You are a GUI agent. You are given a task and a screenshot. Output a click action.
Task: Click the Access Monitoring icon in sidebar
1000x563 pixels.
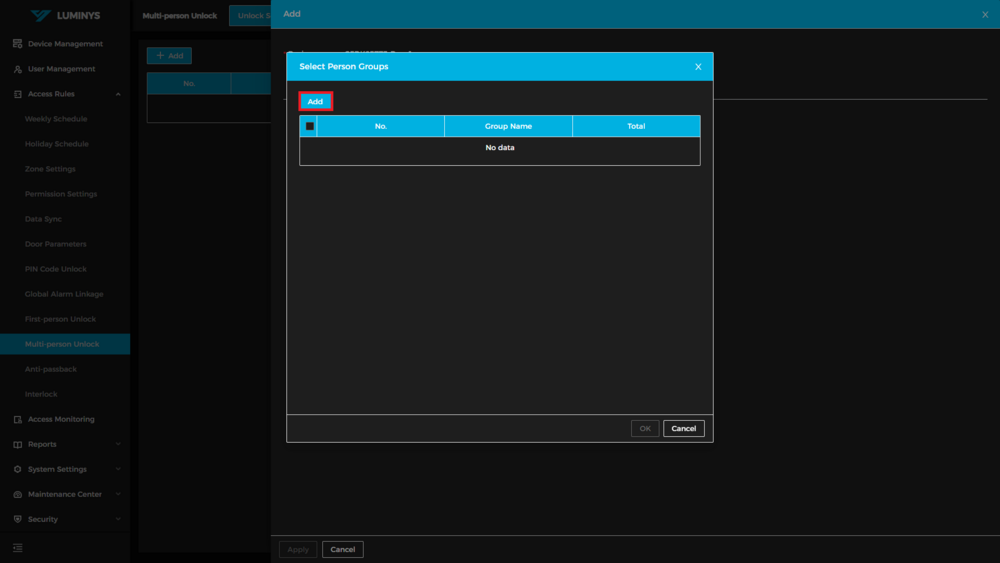pos(18,419)
